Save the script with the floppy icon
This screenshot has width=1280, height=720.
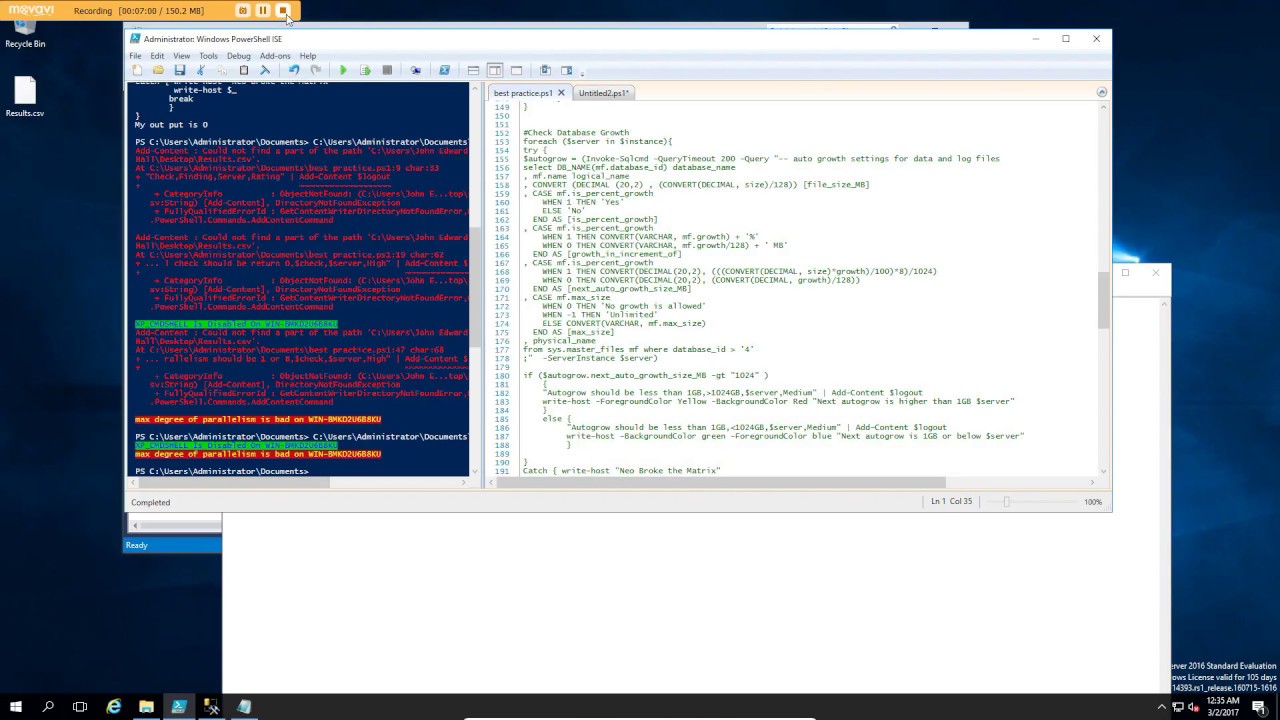tap(180, 70)
